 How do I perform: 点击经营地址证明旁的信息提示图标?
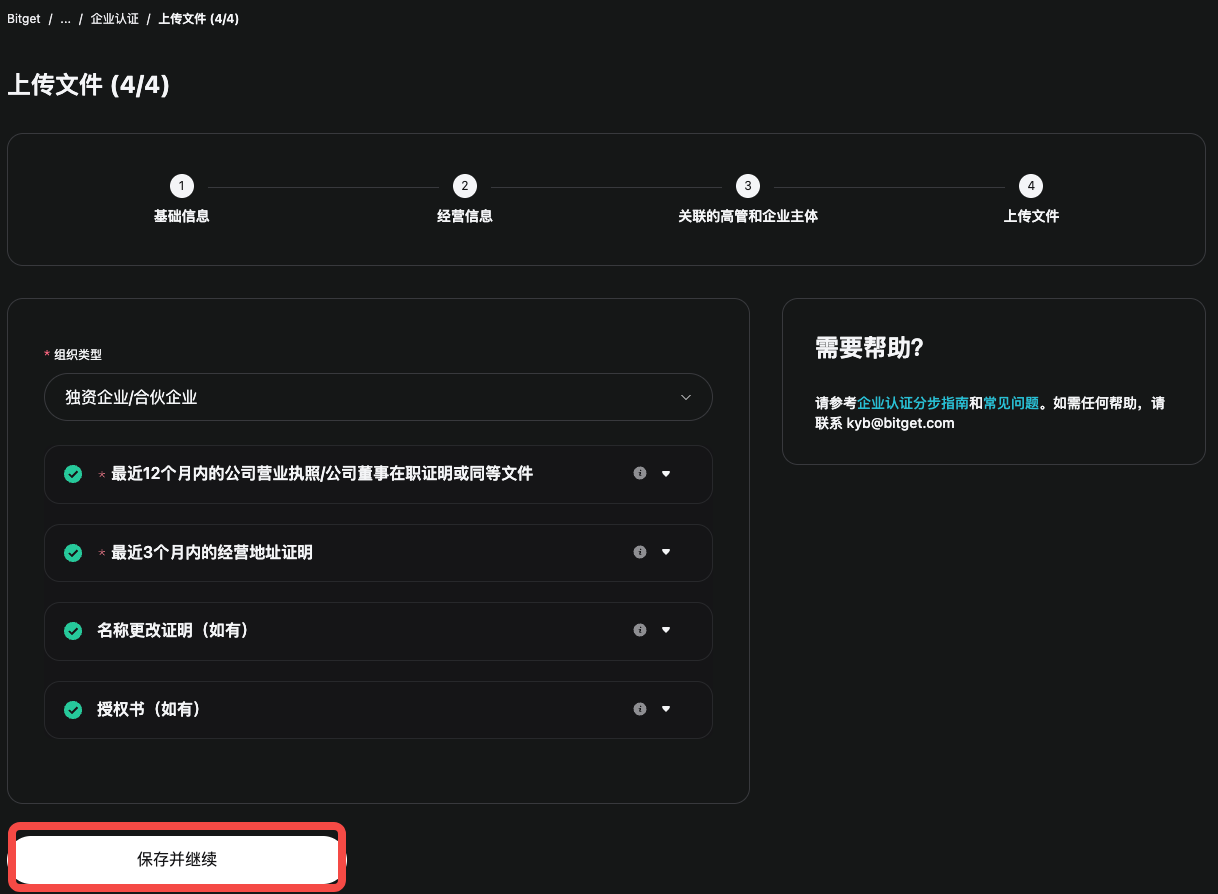point(640,552)
